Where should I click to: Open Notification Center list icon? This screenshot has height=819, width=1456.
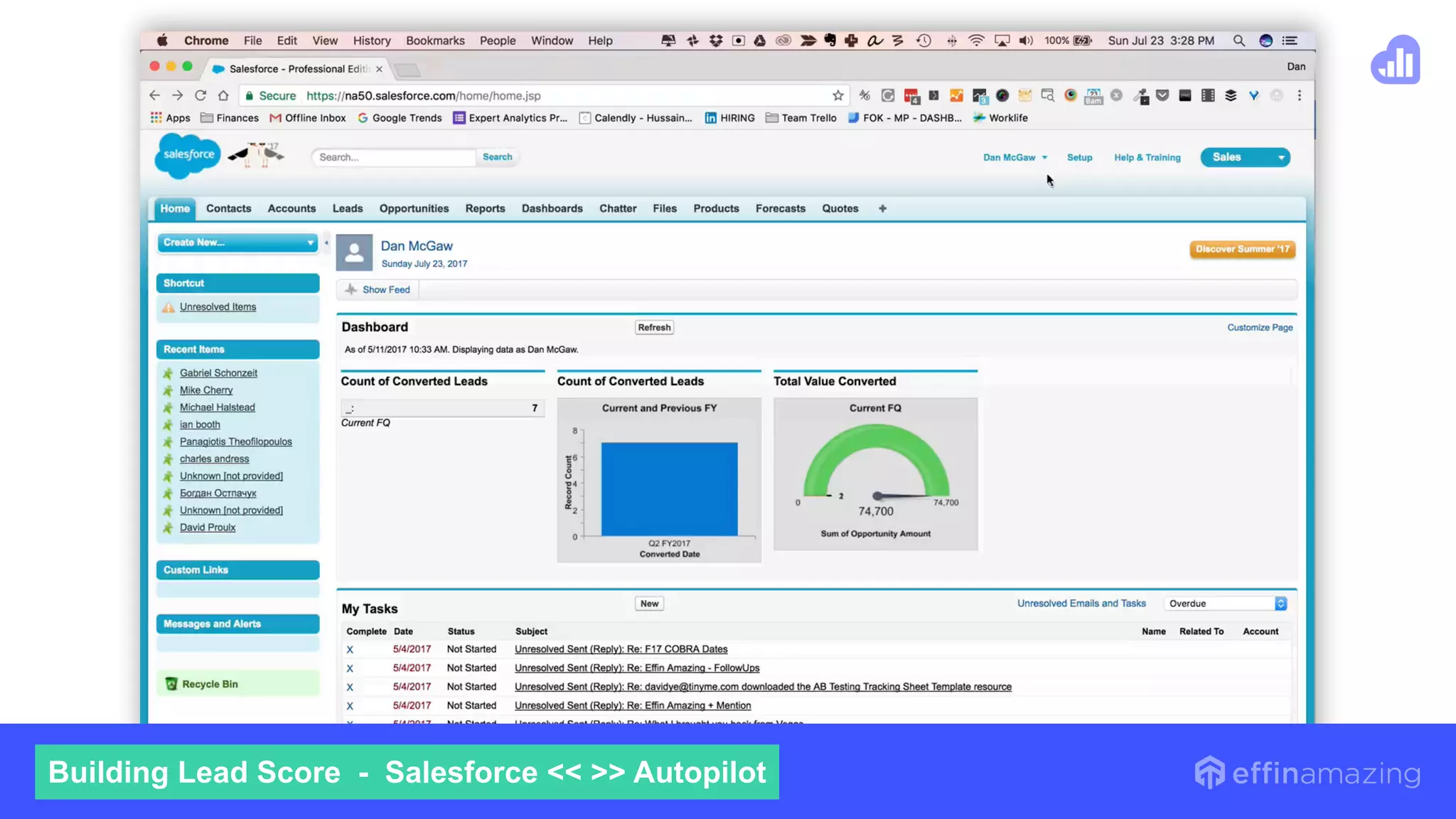[x=1290, y=41]
